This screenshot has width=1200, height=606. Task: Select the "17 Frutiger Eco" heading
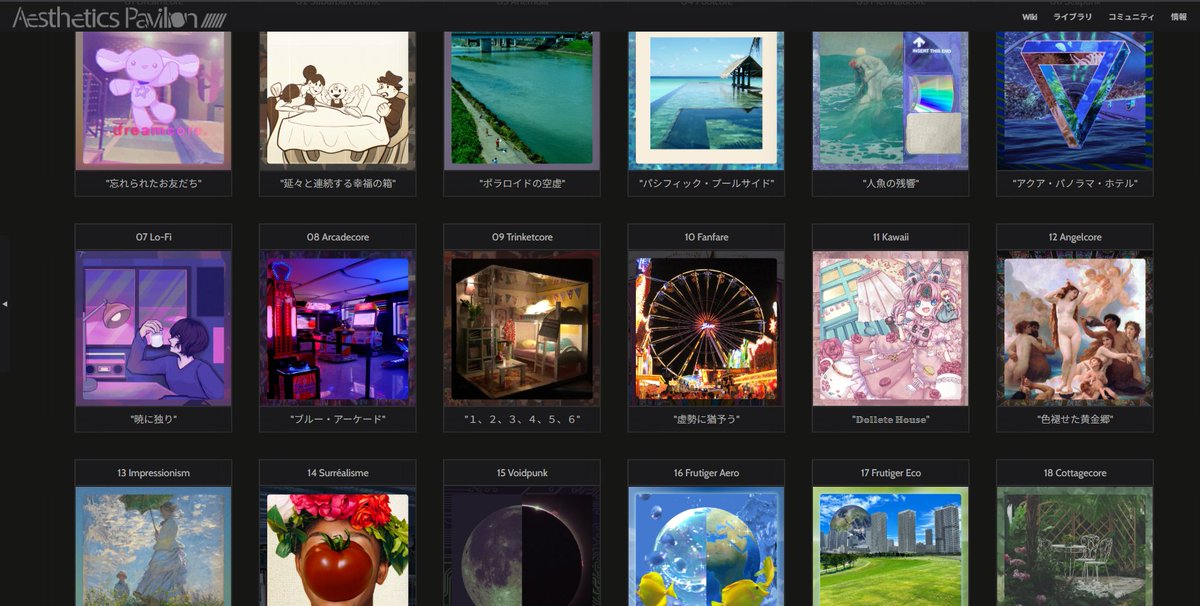tap(890, 472)
